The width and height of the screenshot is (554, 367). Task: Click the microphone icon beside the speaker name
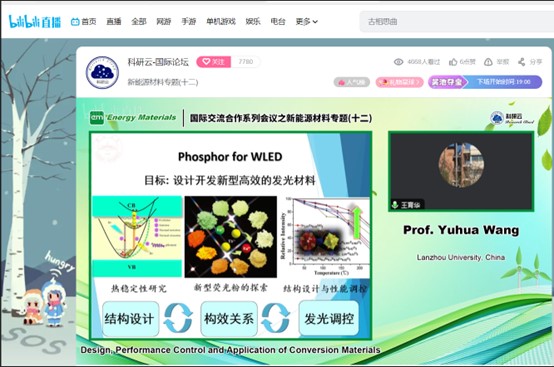(x=395, y=205)
